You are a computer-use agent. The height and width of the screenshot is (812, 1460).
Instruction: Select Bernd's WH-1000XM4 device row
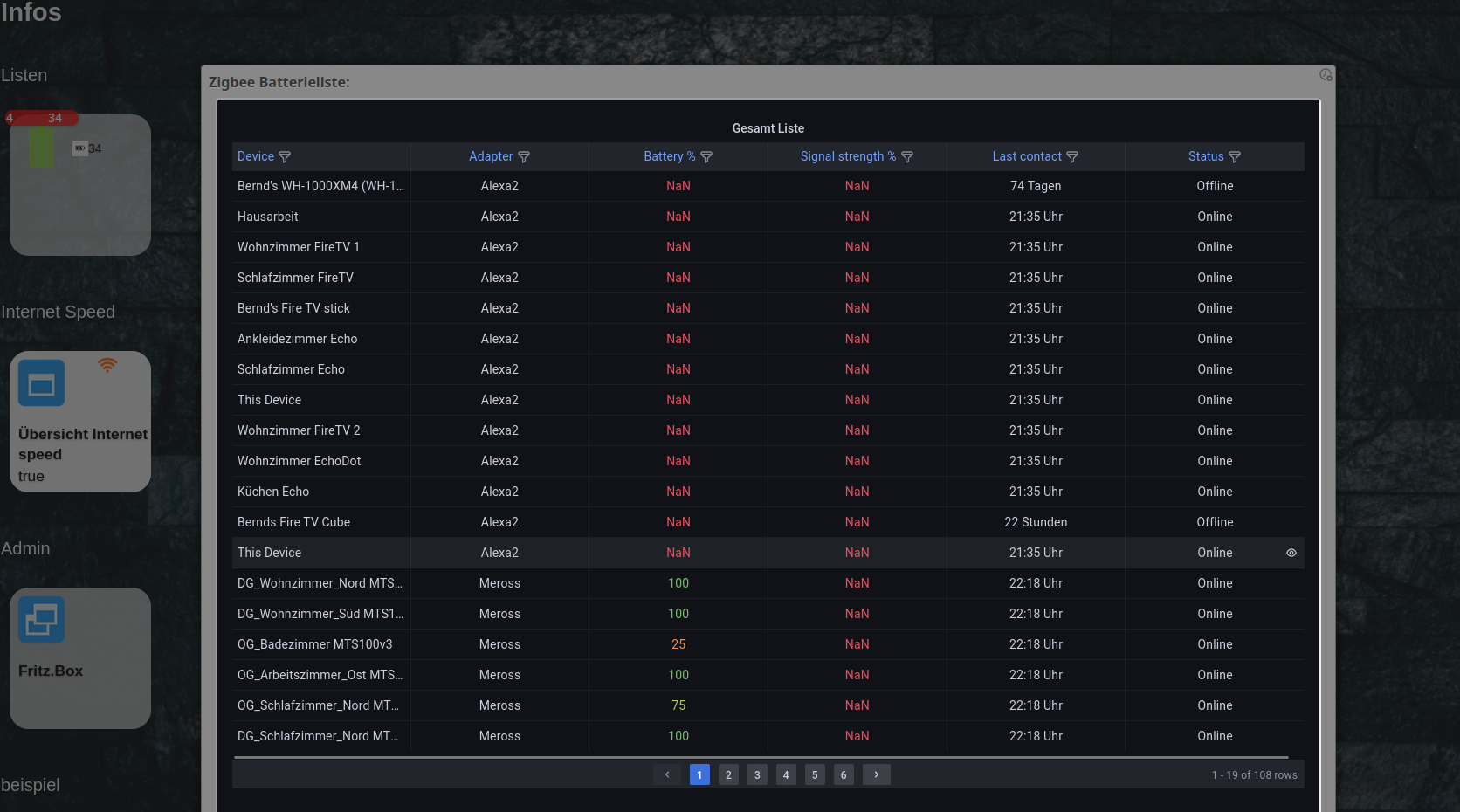click(x=768, y=186)
